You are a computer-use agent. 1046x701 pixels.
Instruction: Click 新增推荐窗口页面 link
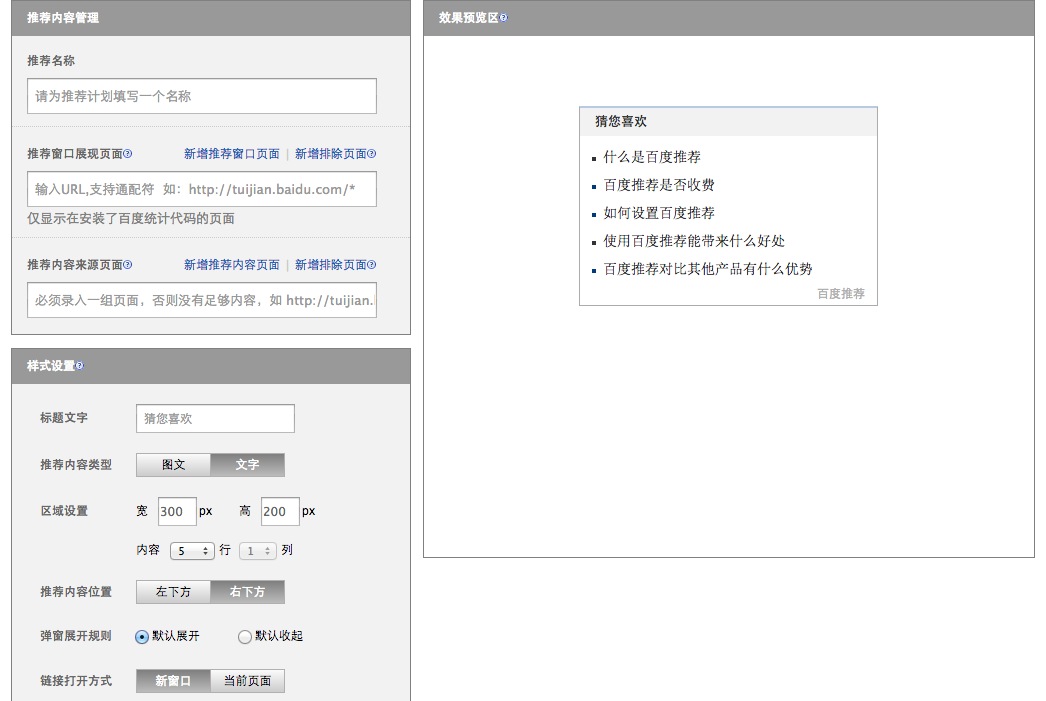pyautogui.click(x=232, y=154)
